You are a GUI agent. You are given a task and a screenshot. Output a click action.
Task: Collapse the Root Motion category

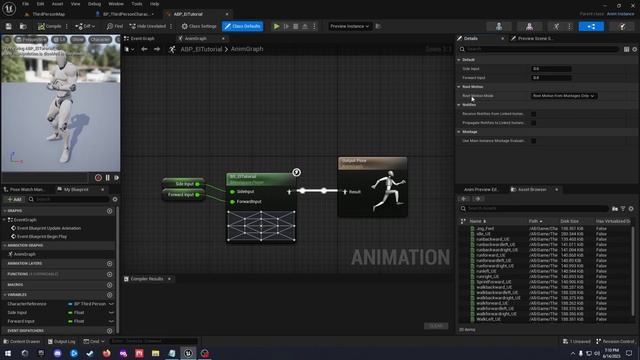(x=459, y=87)
